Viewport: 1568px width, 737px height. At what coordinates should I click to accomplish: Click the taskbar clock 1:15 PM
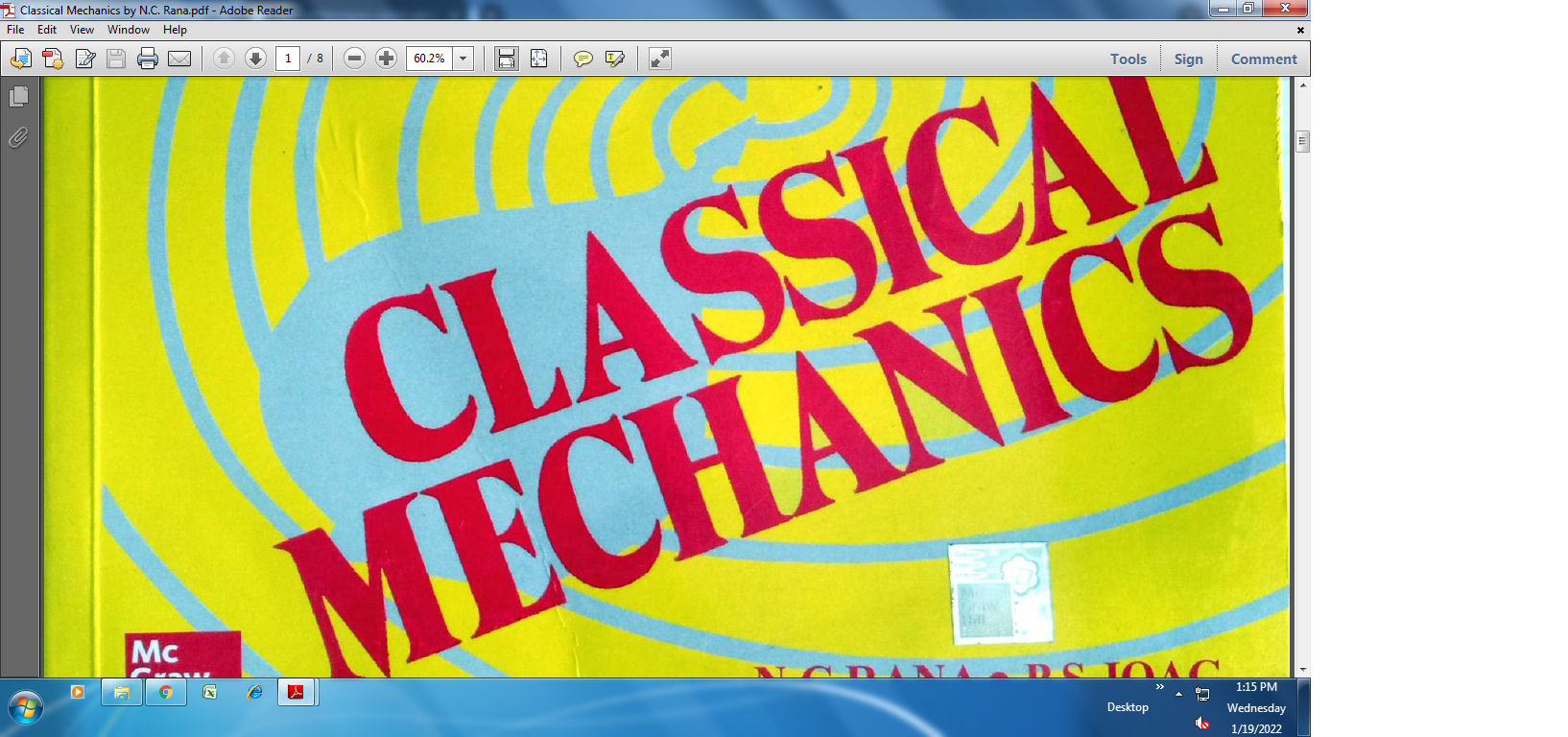click(x=1256, y=687)
